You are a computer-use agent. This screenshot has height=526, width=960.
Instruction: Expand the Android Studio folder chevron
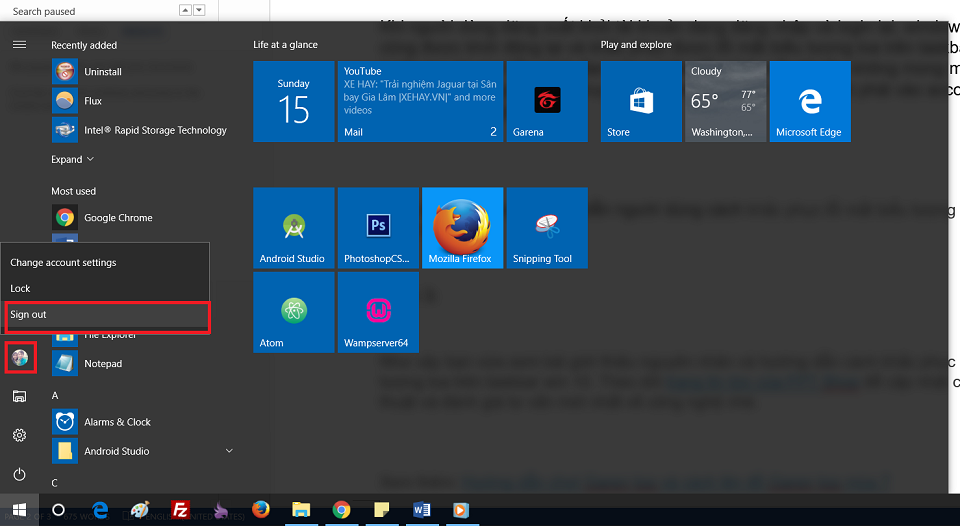[229, 451]
